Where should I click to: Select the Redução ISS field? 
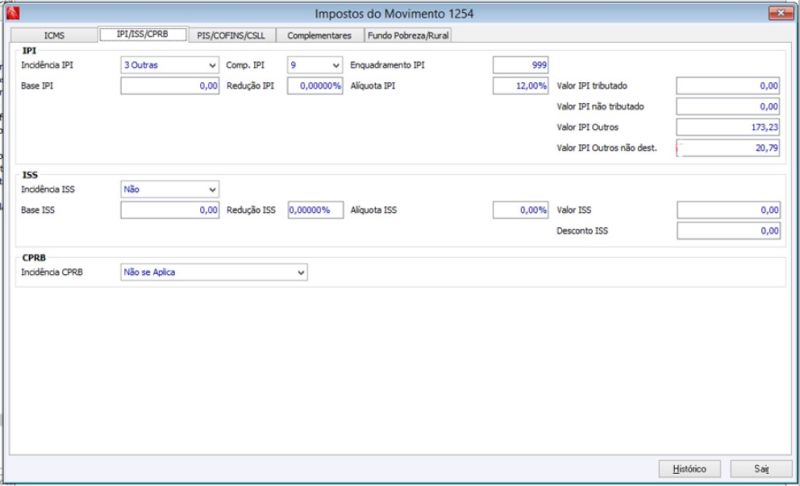click(315, 210)
